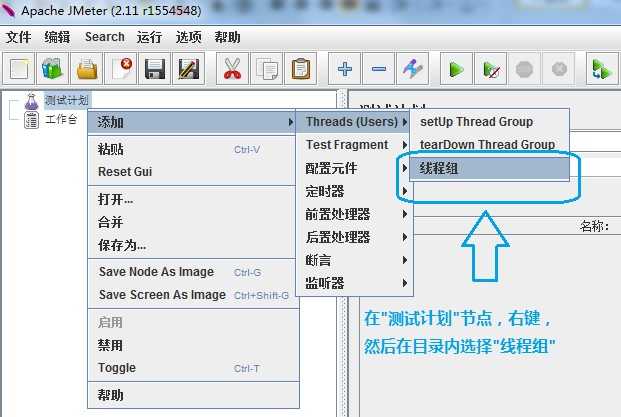This screenshot has width=621, height=417.
Task: Click the workbench clipboard tree icon
Action: point(31,120)
